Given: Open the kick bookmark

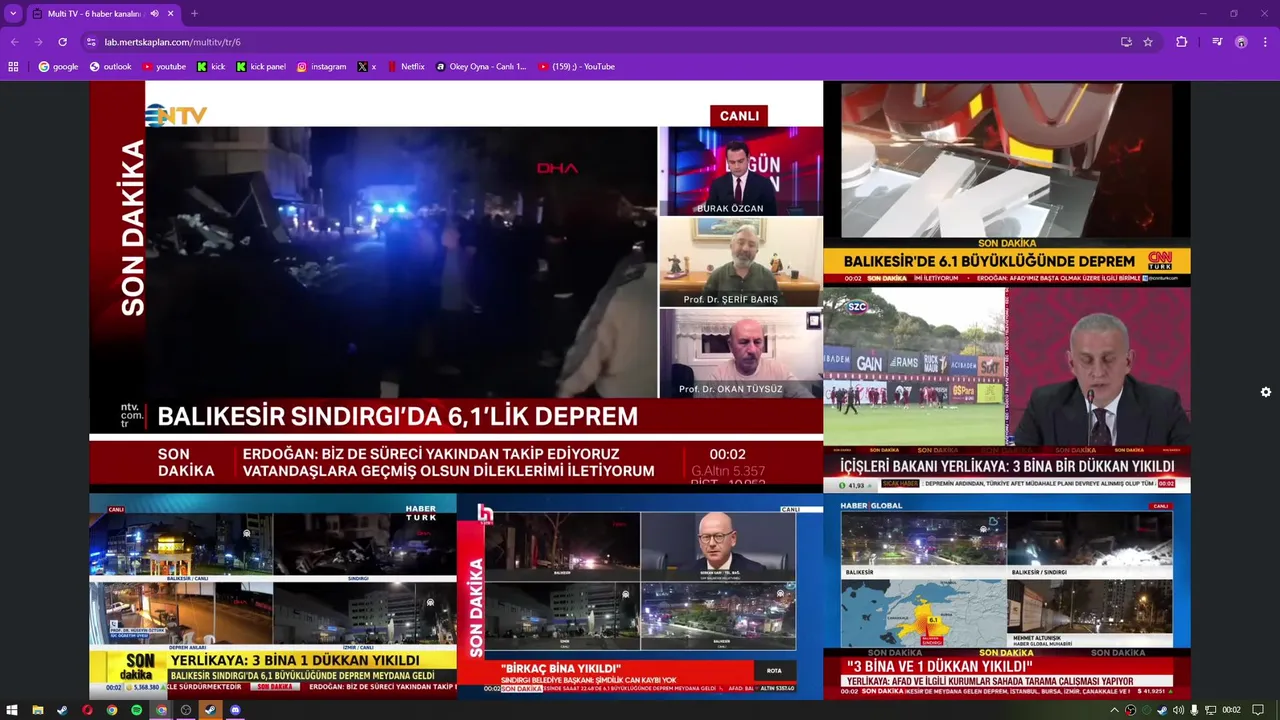Looking at the screenshot, I should pos(211,67).
